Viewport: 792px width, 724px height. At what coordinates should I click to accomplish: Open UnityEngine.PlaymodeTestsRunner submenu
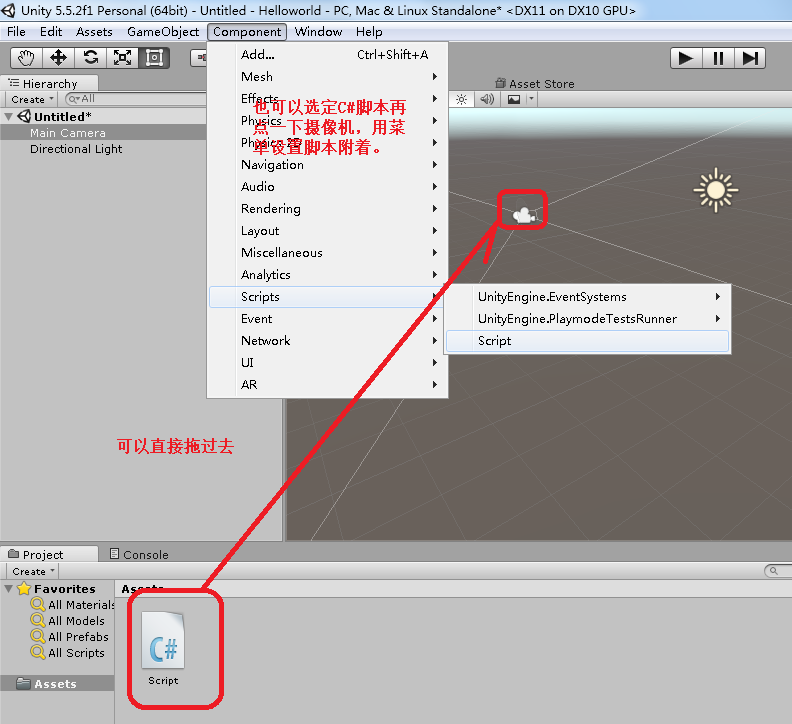(587, 319)
